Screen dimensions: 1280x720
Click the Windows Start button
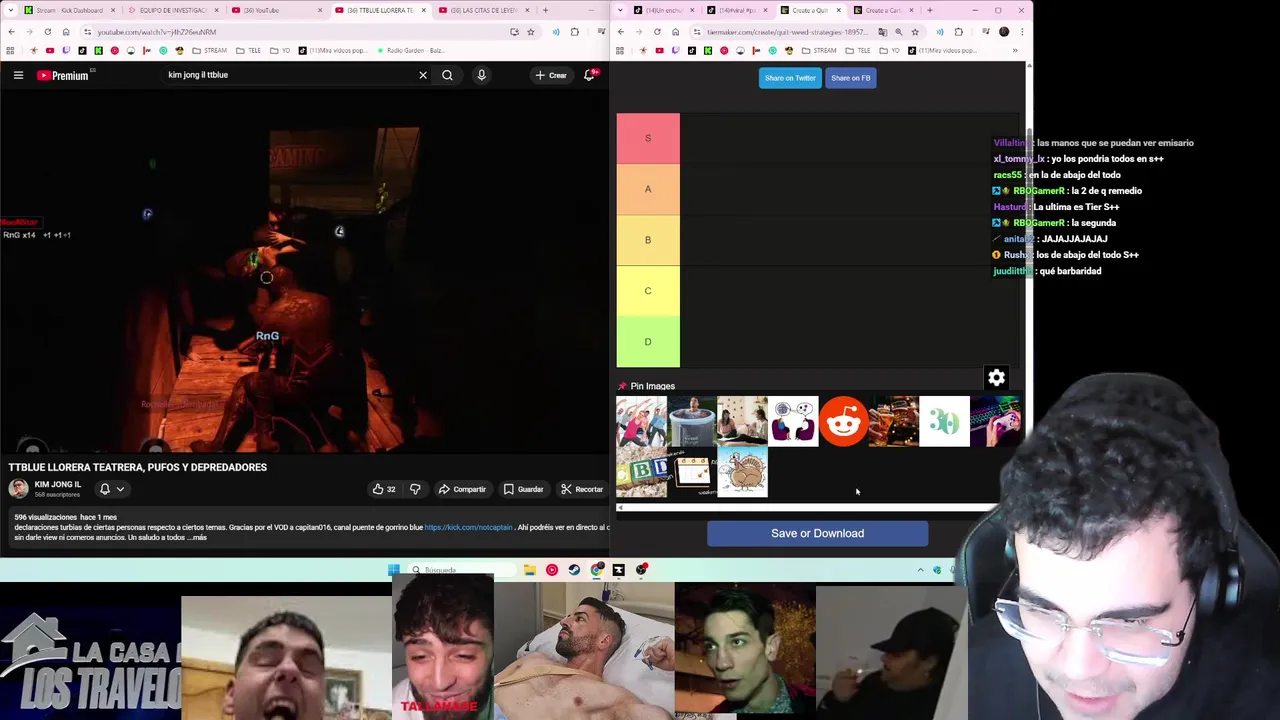click(394, 570)
